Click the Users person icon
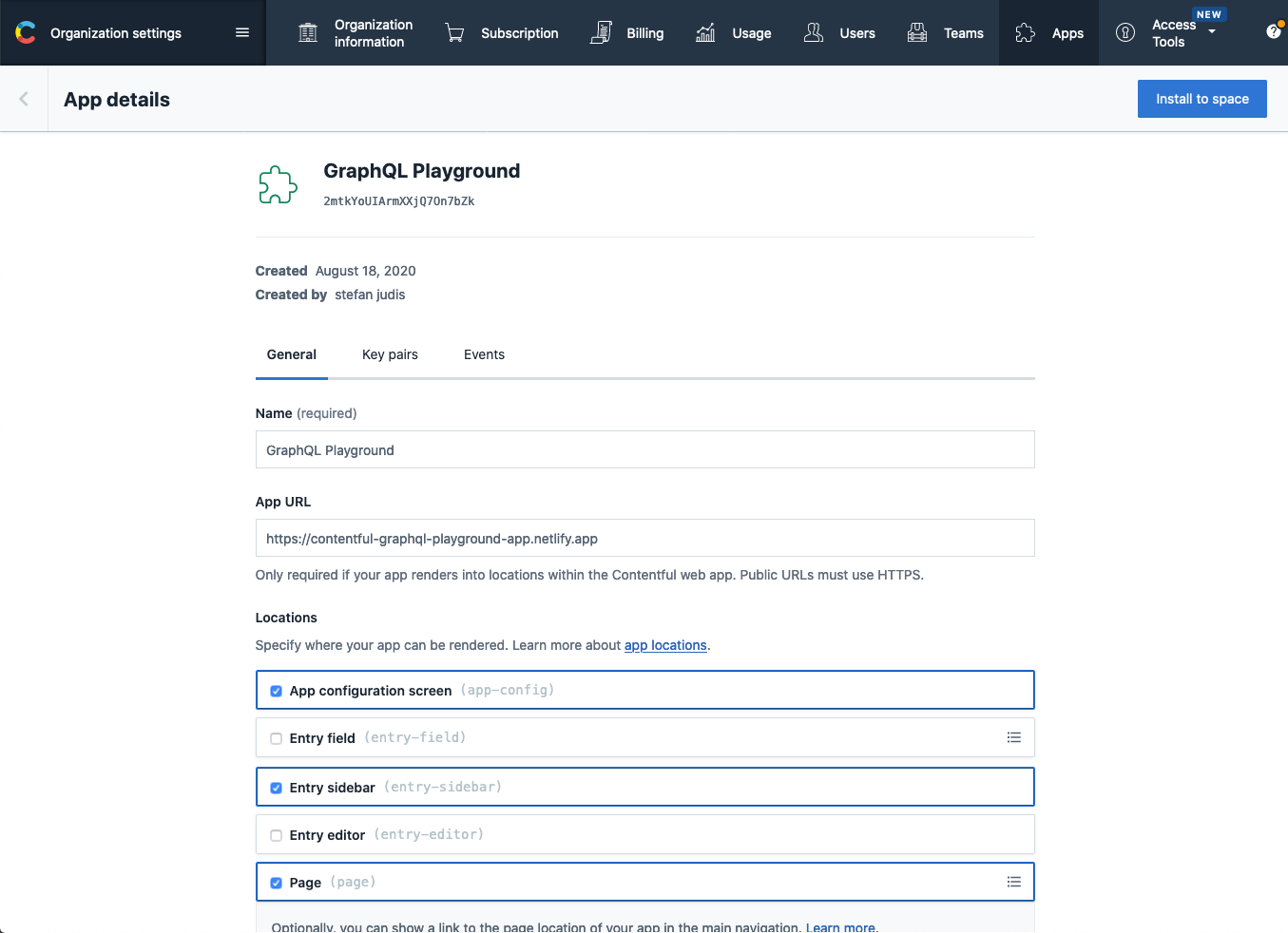The image size is (1288, 933). click(814, 32)
